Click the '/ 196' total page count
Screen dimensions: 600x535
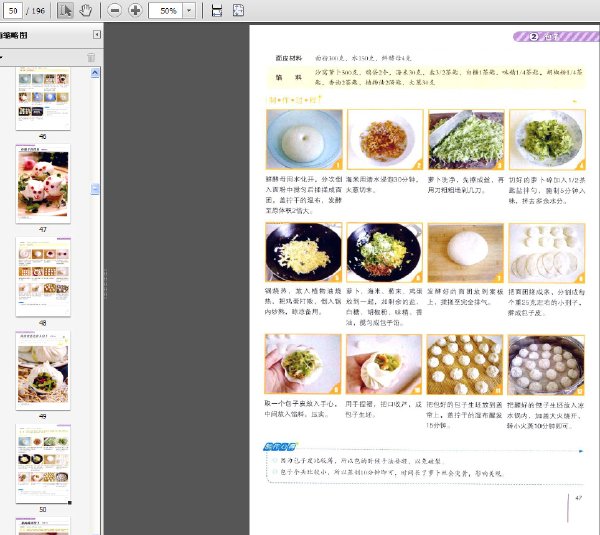pyautogui.click(x=36, y=11)
